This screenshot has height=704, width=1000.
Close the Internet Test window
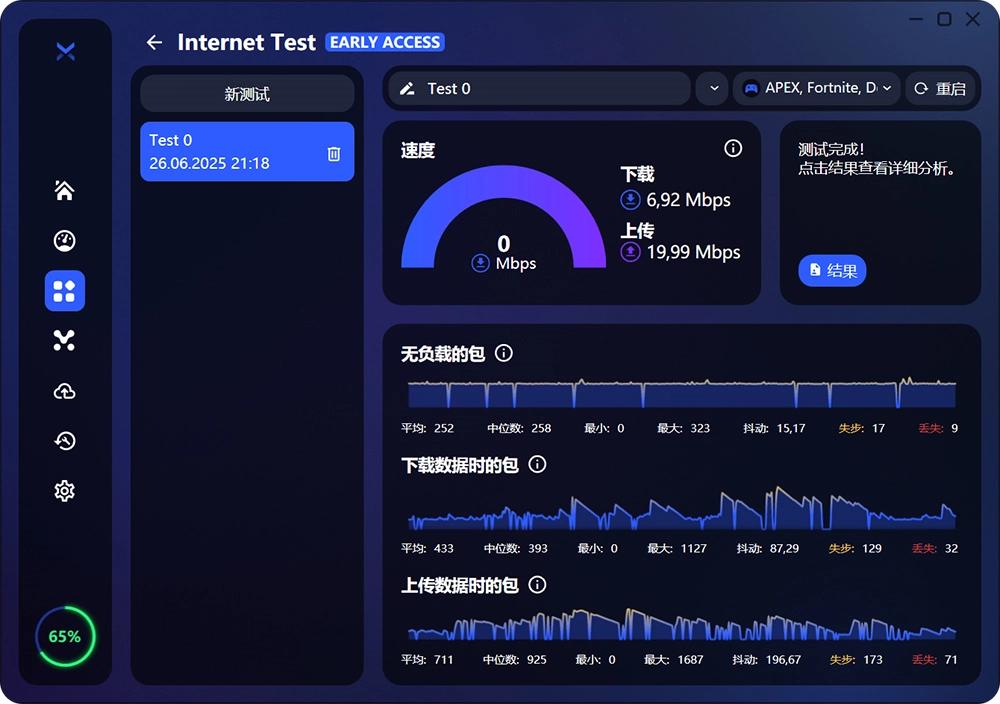[x=973, y=19]
